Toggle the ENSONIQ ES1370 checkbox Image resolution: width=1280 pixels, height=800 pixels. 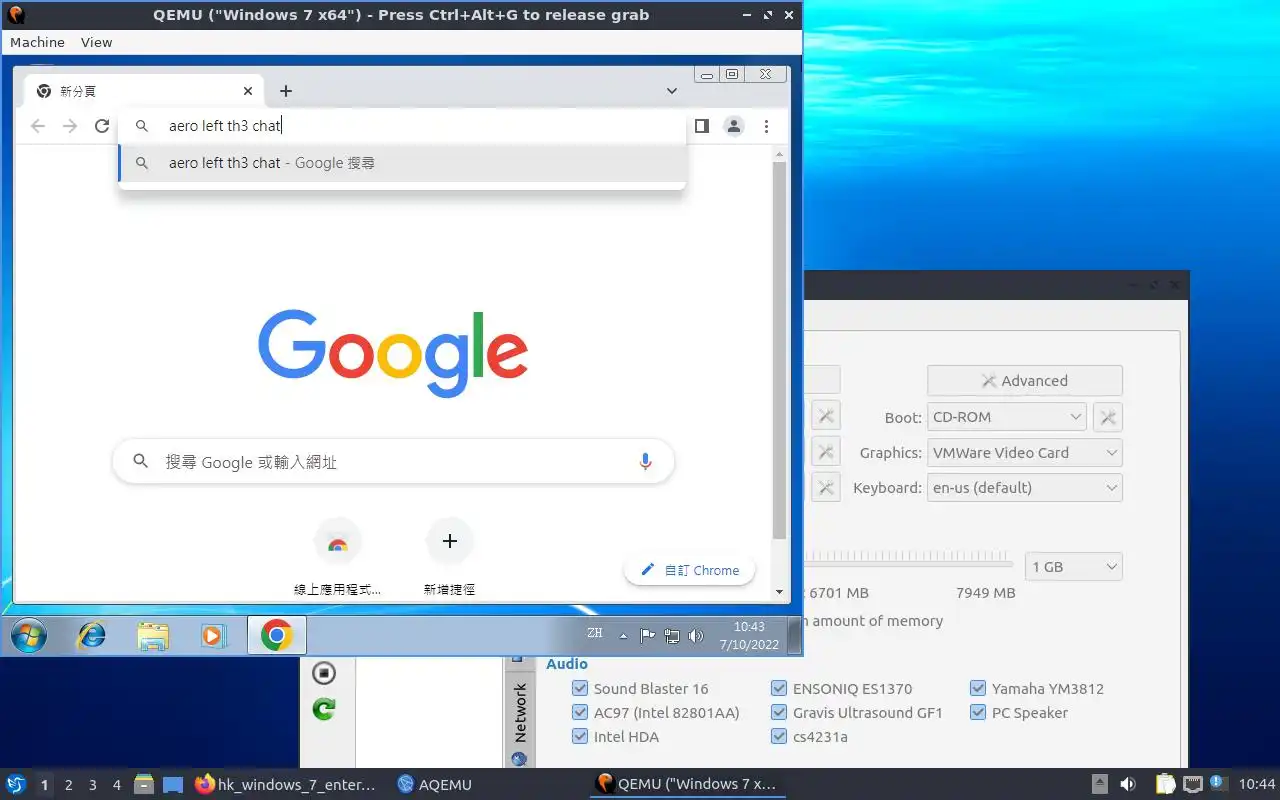coord(779,688)
